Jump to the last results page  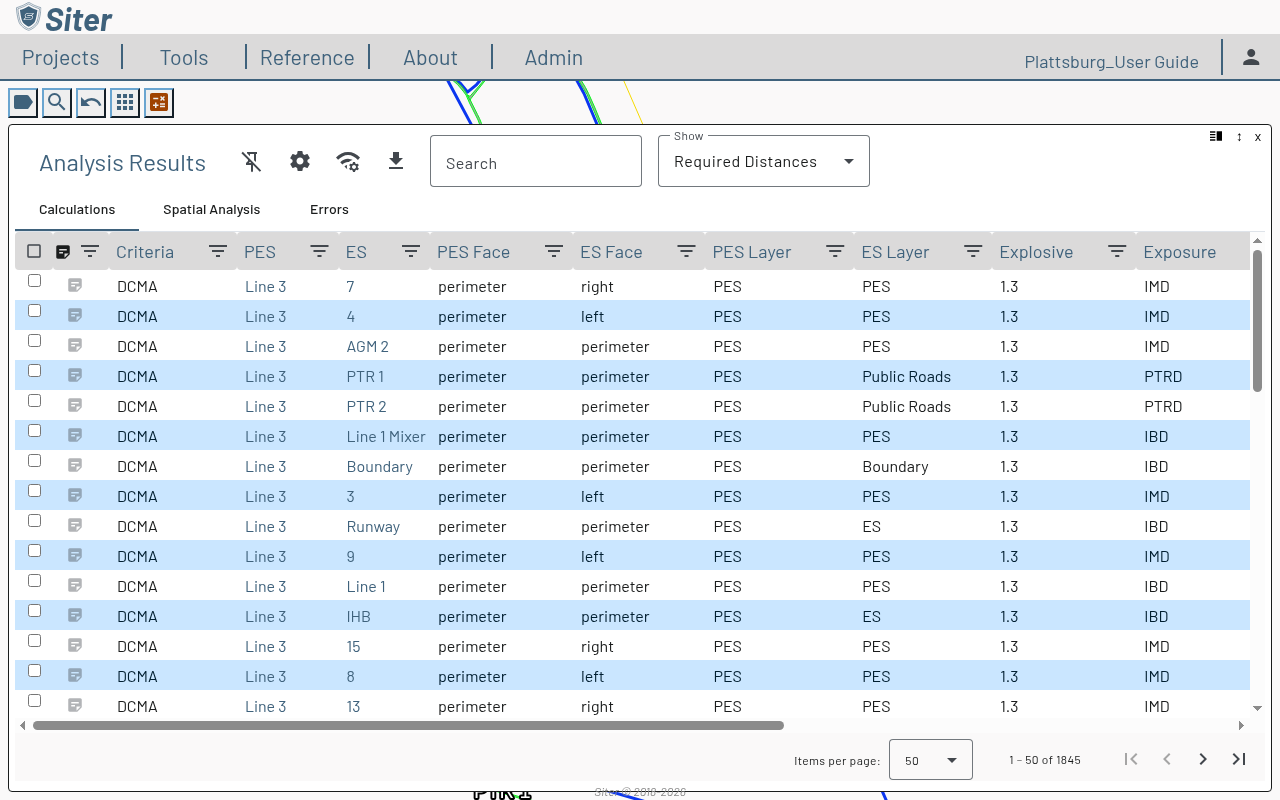pos(1239,759)
